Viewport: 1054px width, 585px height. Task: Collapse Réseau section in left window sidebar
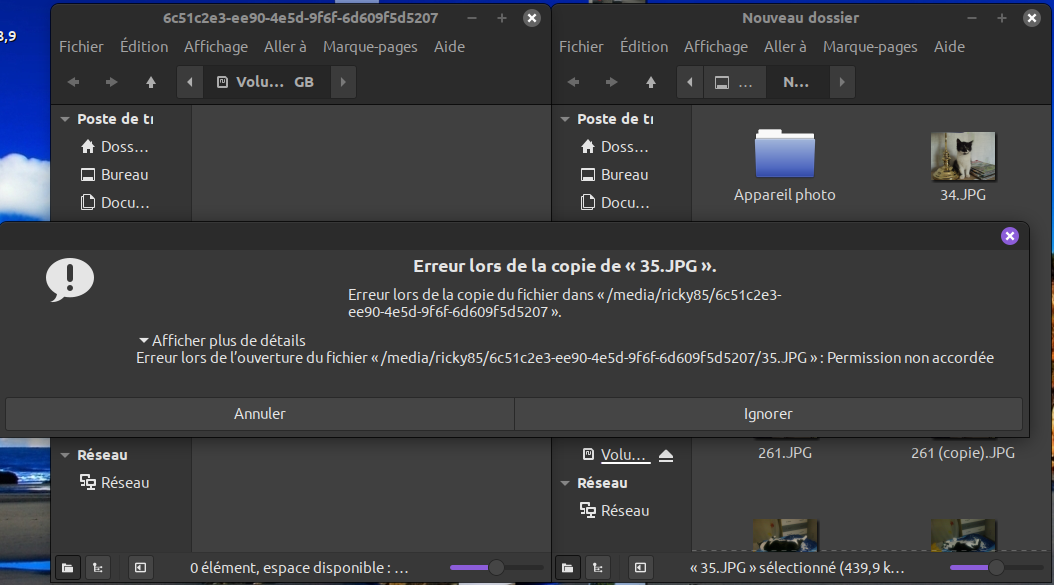coord(65,455)
